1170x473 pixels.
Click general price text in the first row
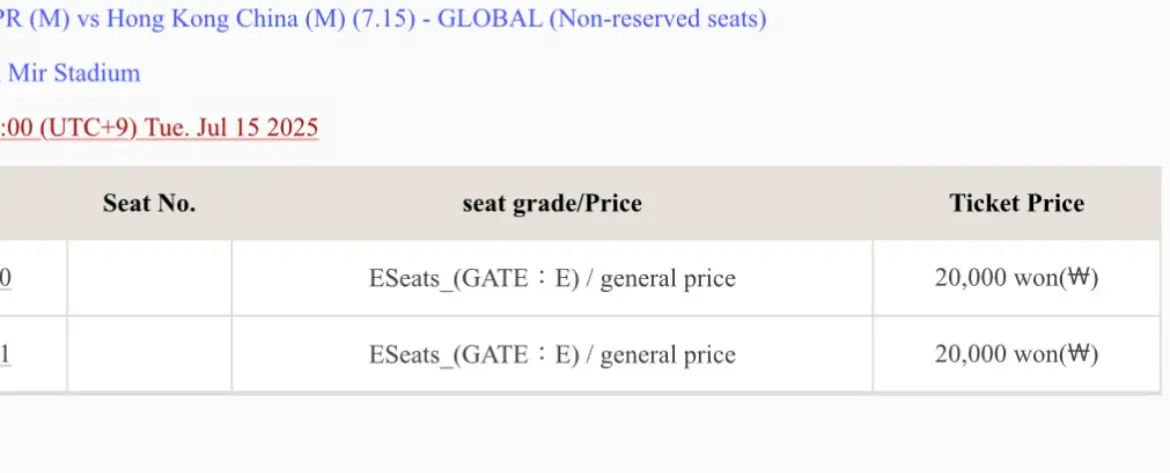(x=668, y=279)
